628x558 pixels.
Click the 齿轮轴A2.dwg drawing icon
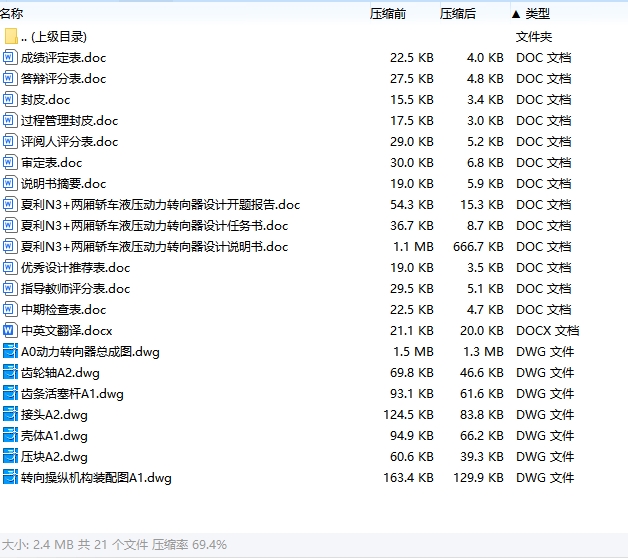[x=10, y=373]
